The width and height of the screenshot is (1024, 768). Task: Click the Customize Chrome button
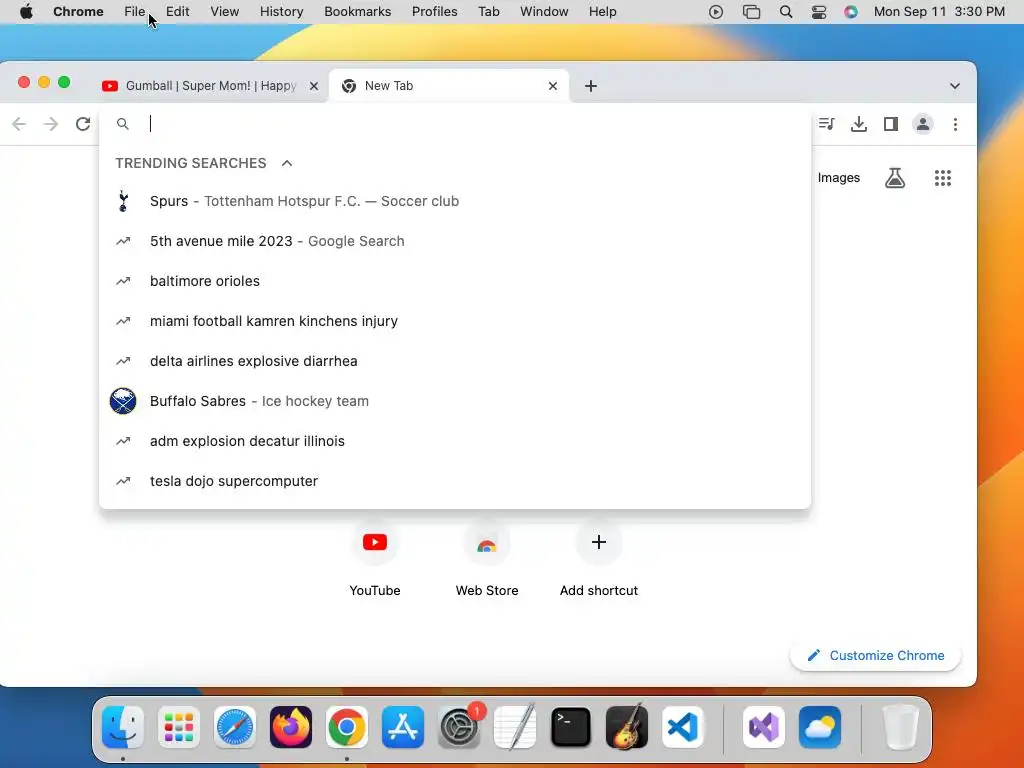pyautogui.click(x=876, y=656)
